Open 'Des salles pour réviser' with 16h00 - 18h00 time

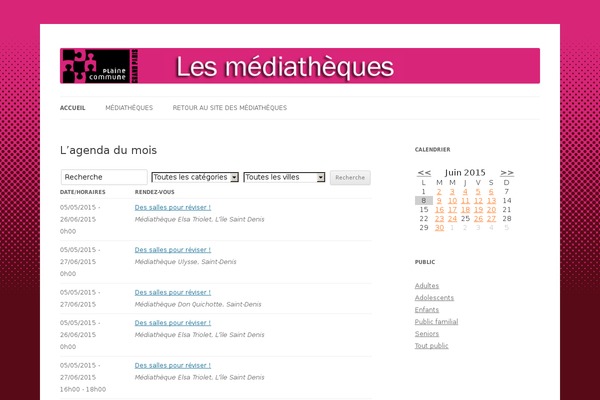click(173, 366)
